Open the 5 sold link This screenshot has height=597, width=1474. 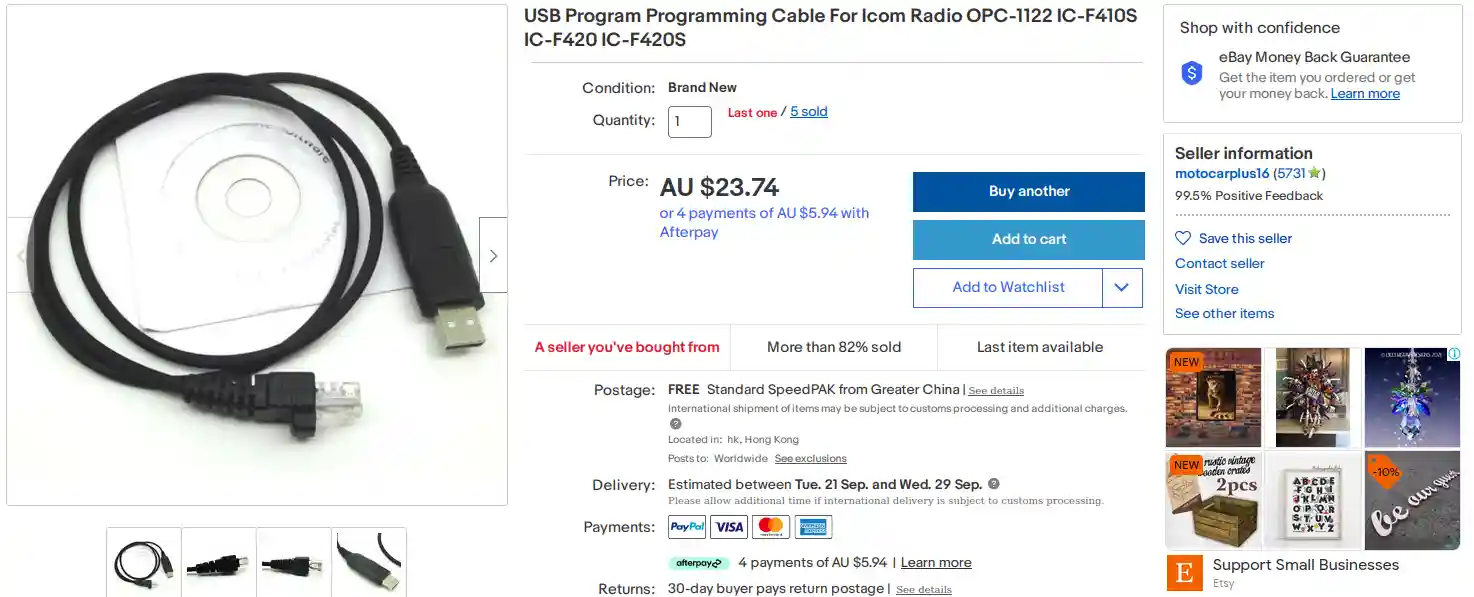[x=808, y=111]
